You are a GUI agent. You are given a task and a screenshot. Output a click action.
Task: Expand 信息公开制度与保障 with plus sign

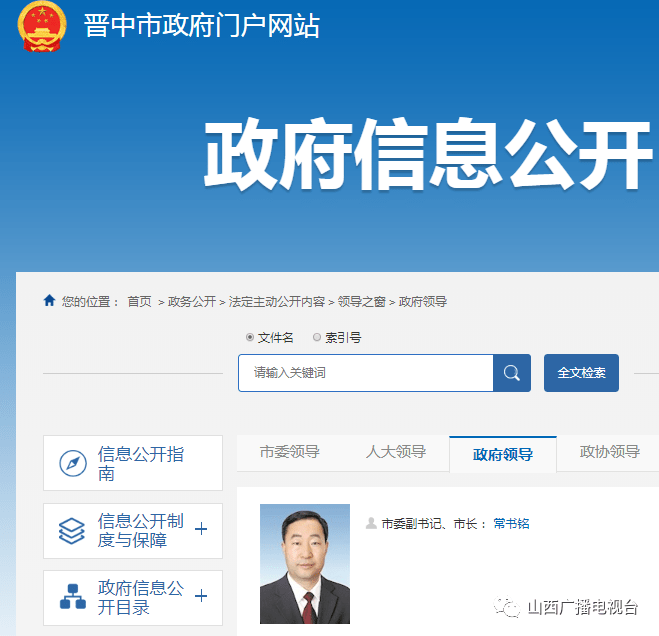tap(201, 529)
